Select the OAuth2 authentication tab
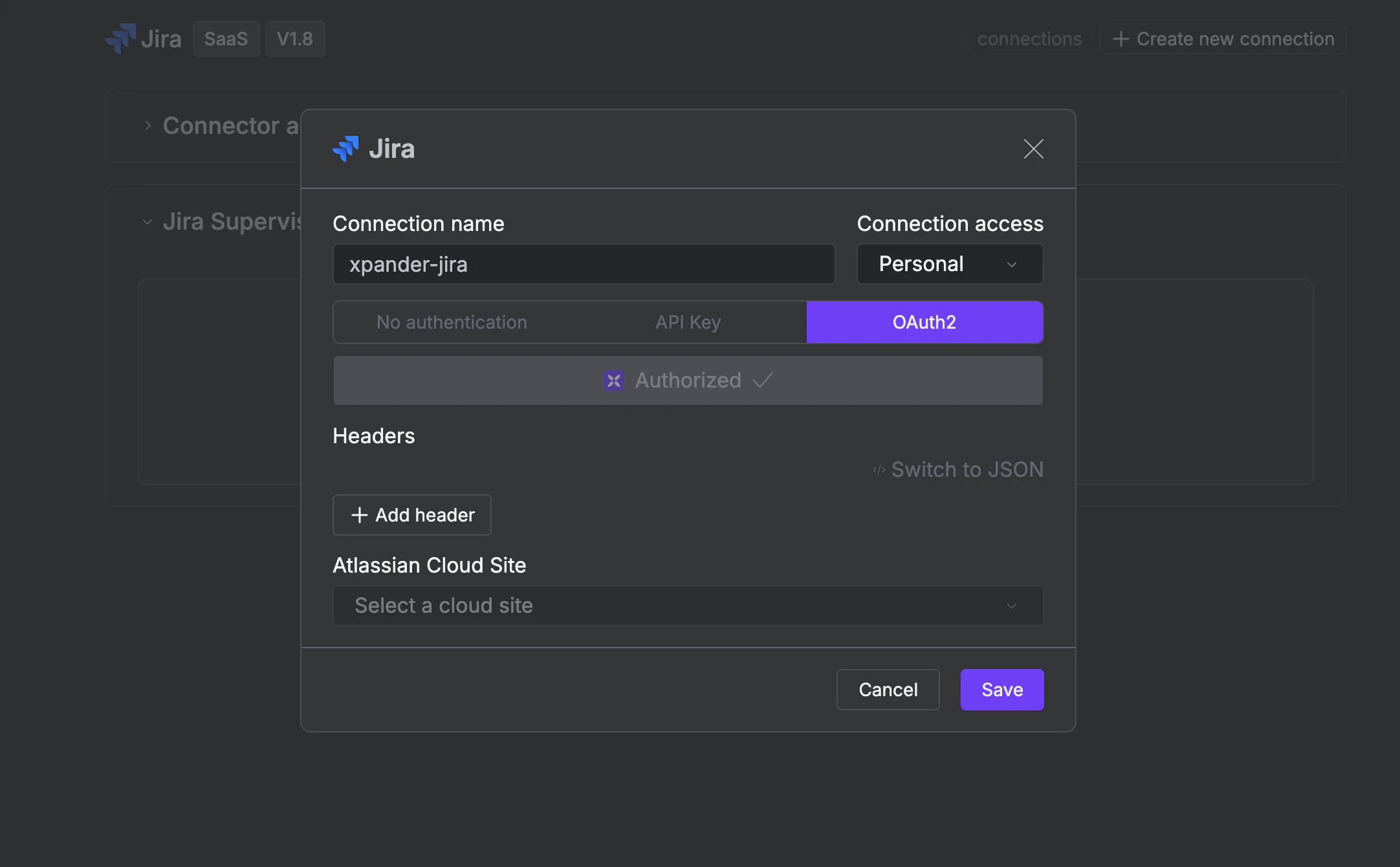This screenshot has width=1400, height=867. pyautogui.click(x=924, y=322)
